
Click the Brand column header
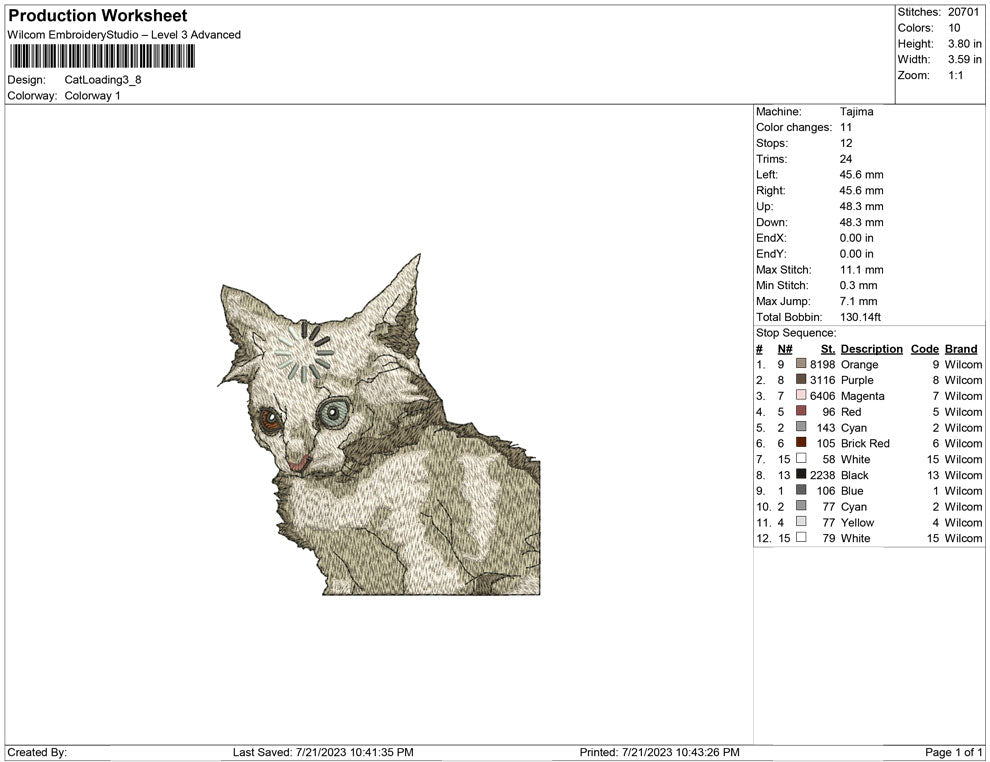pos(961,349)
